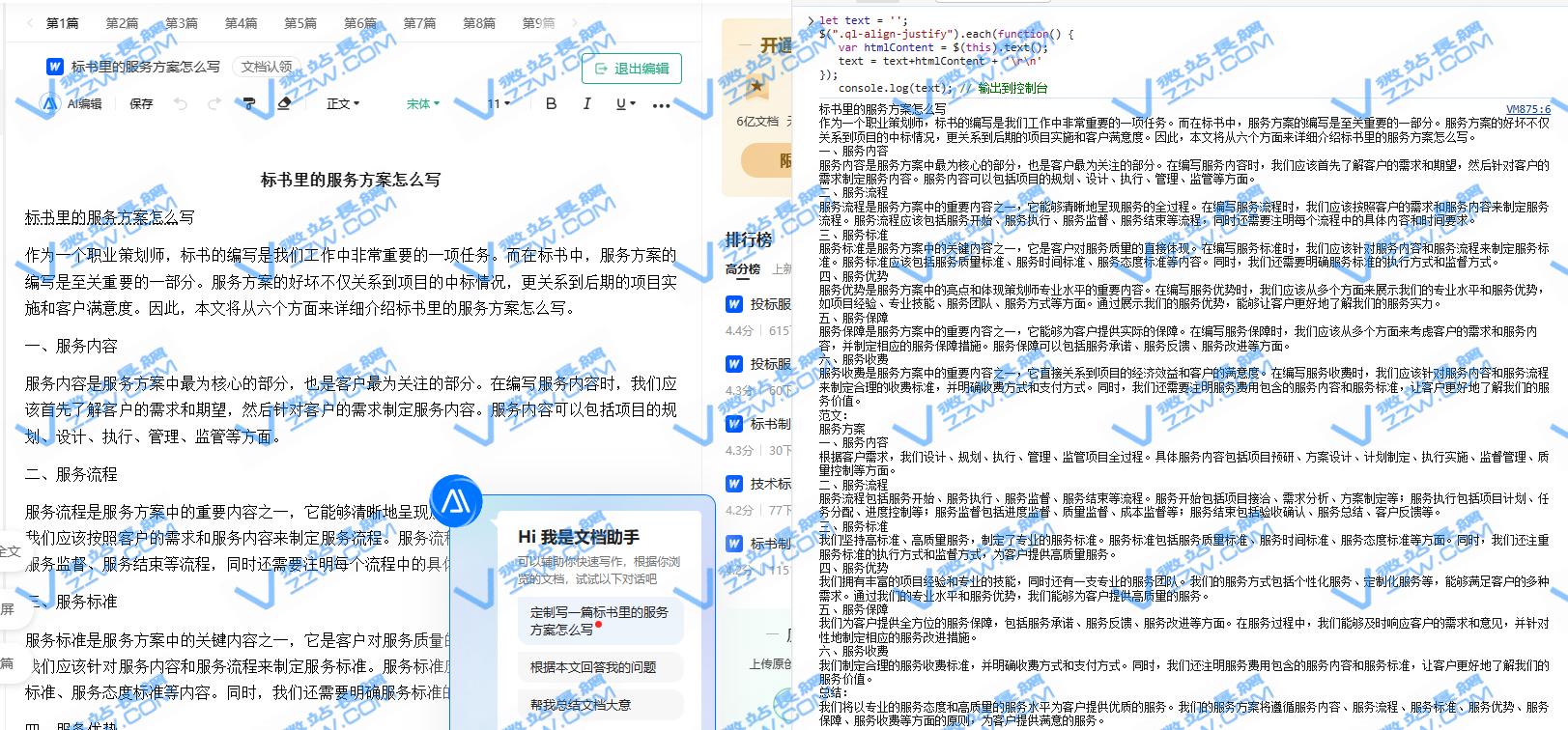Image resolution: width=1568 pixels, height=730 pixels.
Task: Click the 4.2分 rating under 技术标
Action: pos(739,510)
